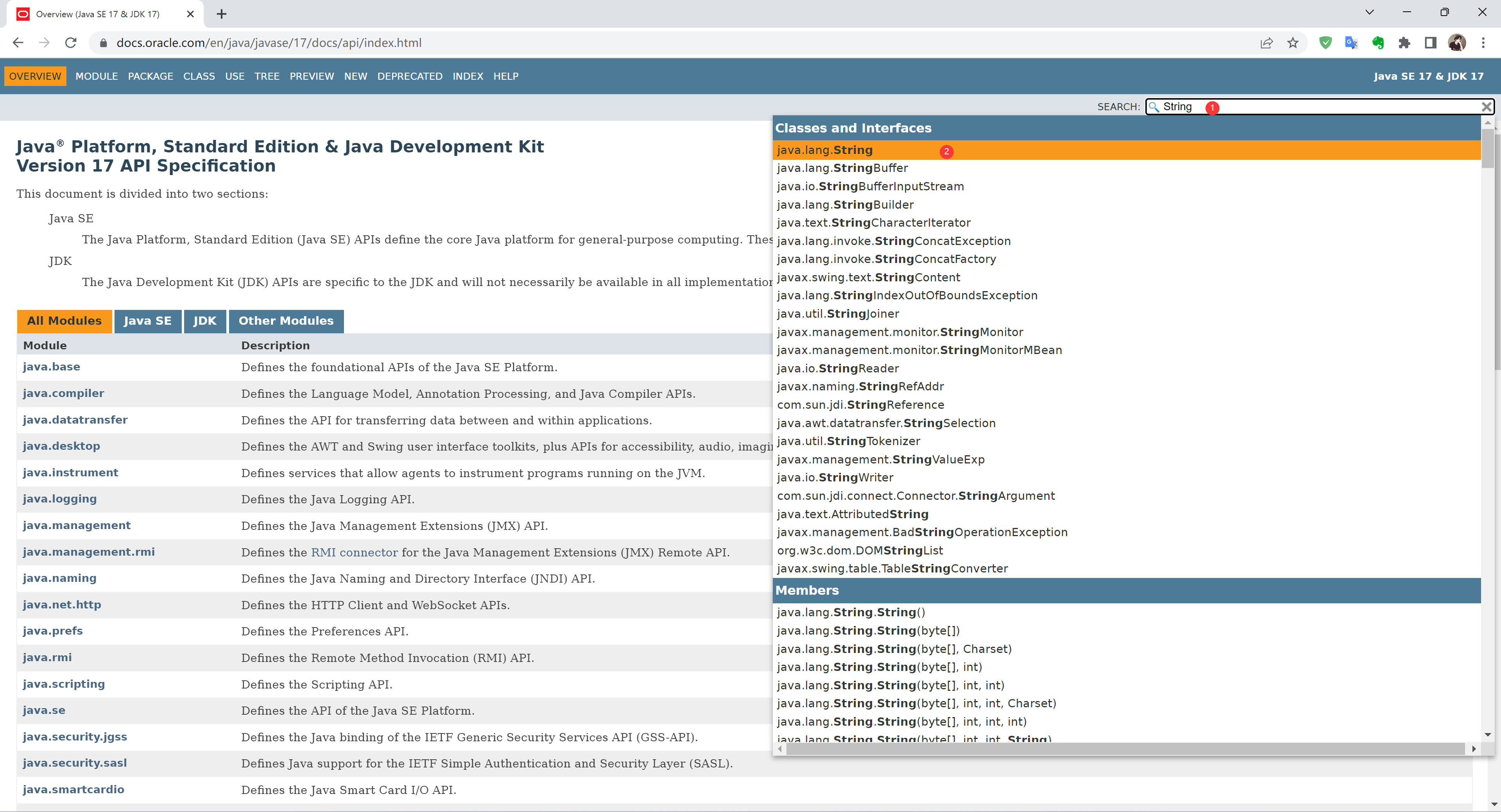Viewport: 1501px width, 812px height.
Task: Click the search magnifier icon
Action: tap(1154, 107)
